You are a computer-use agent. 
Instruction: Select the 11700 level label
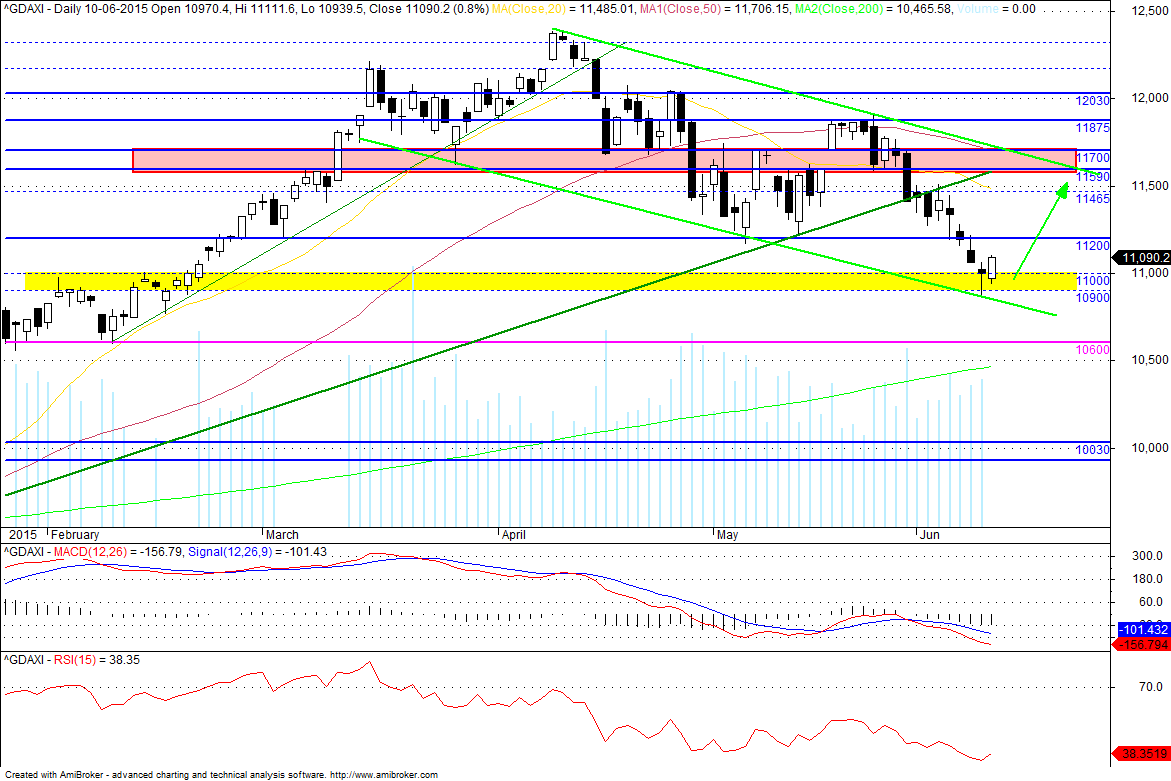click(1093, 158)
